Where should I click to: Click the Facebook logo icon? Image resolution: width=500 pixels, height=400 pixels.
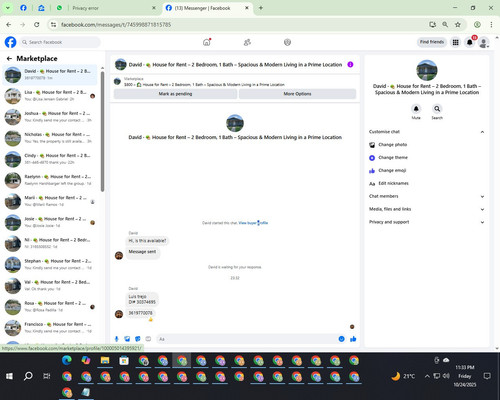(x=10, y=42)
